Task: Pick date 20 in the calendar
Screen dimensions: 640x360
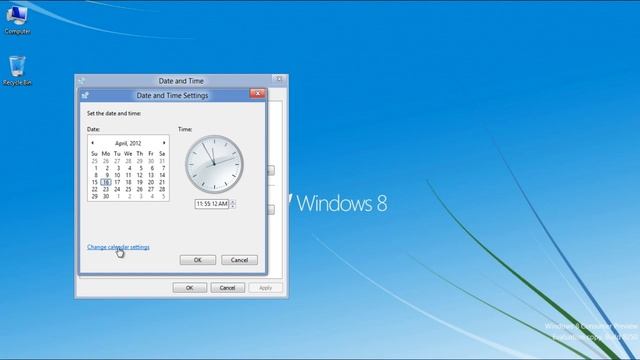Action: [x=151, y=182]
